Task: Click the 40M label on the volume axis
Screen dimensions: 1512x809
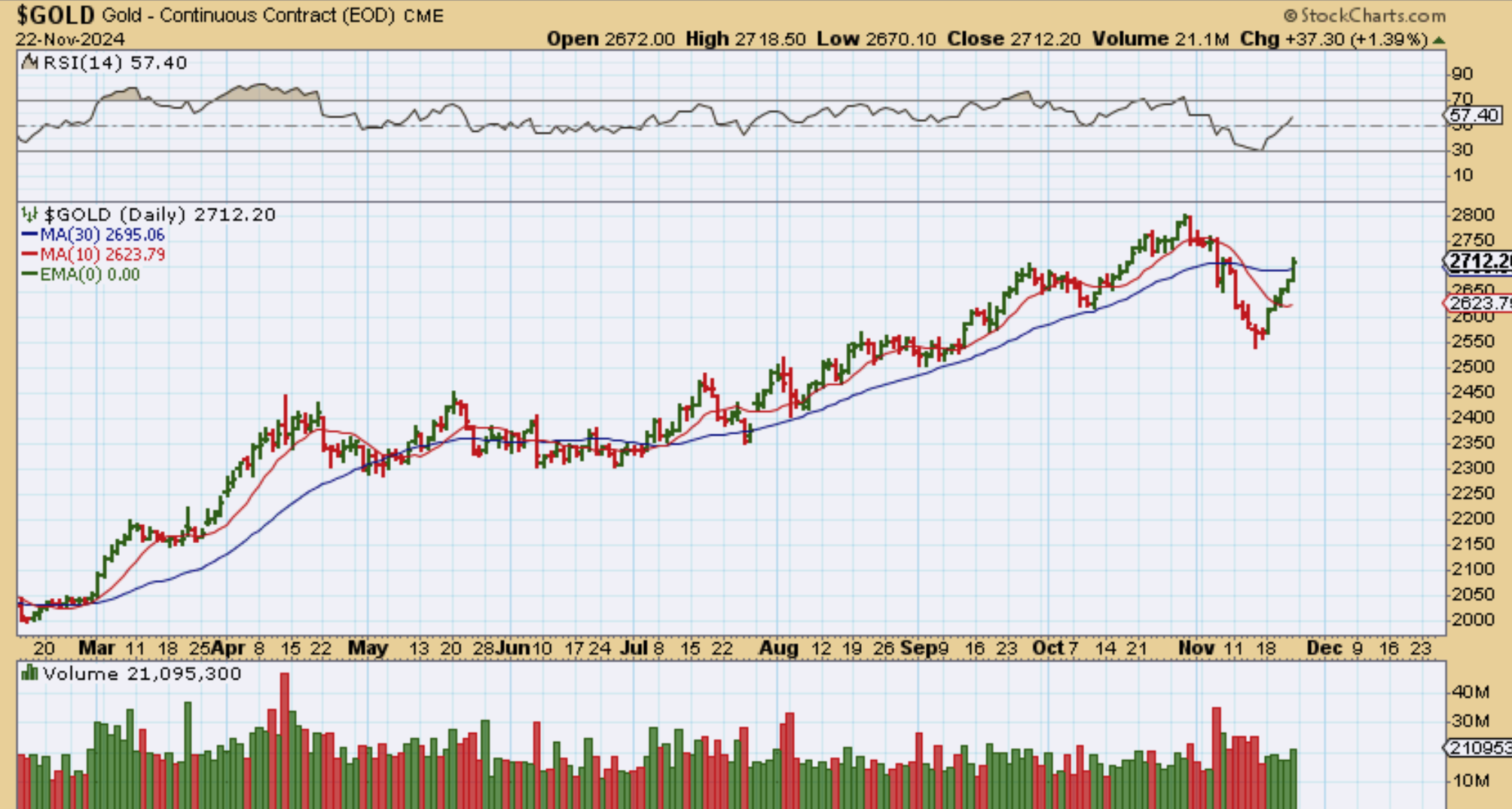Action: pyautogui.click(x=1471, y=691)
